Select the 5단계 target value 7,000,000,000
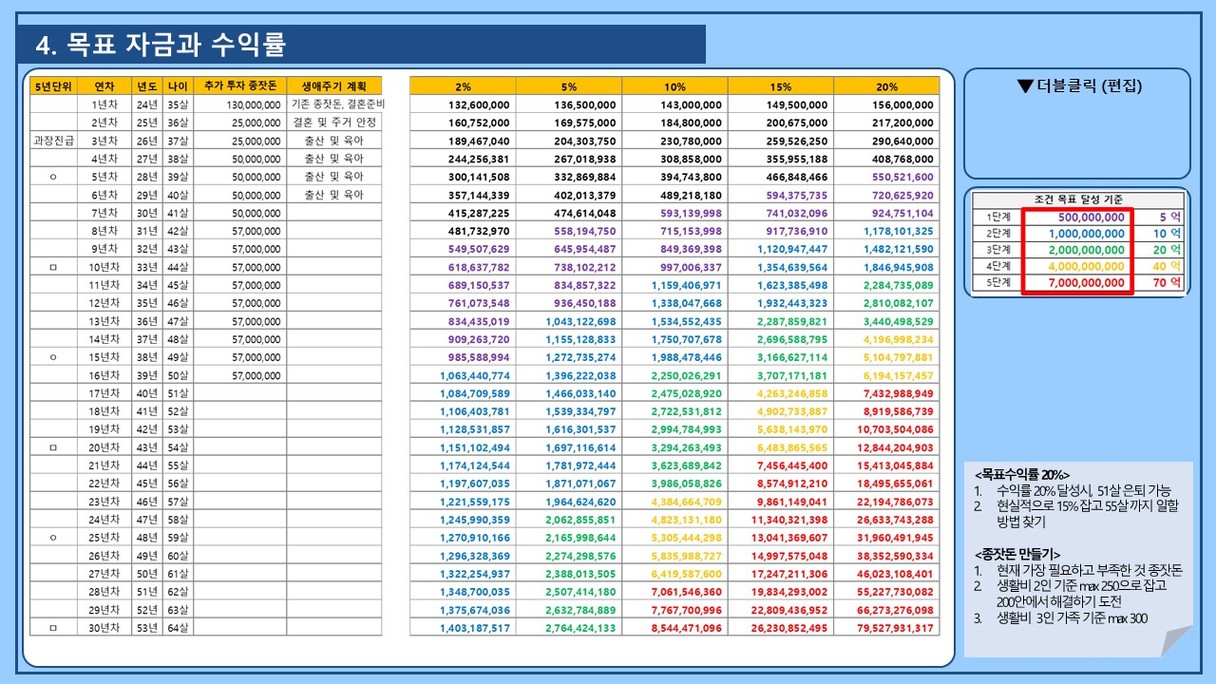Image resolution: width=1216 pixels, height=684 pixels. coord(1077,284)
